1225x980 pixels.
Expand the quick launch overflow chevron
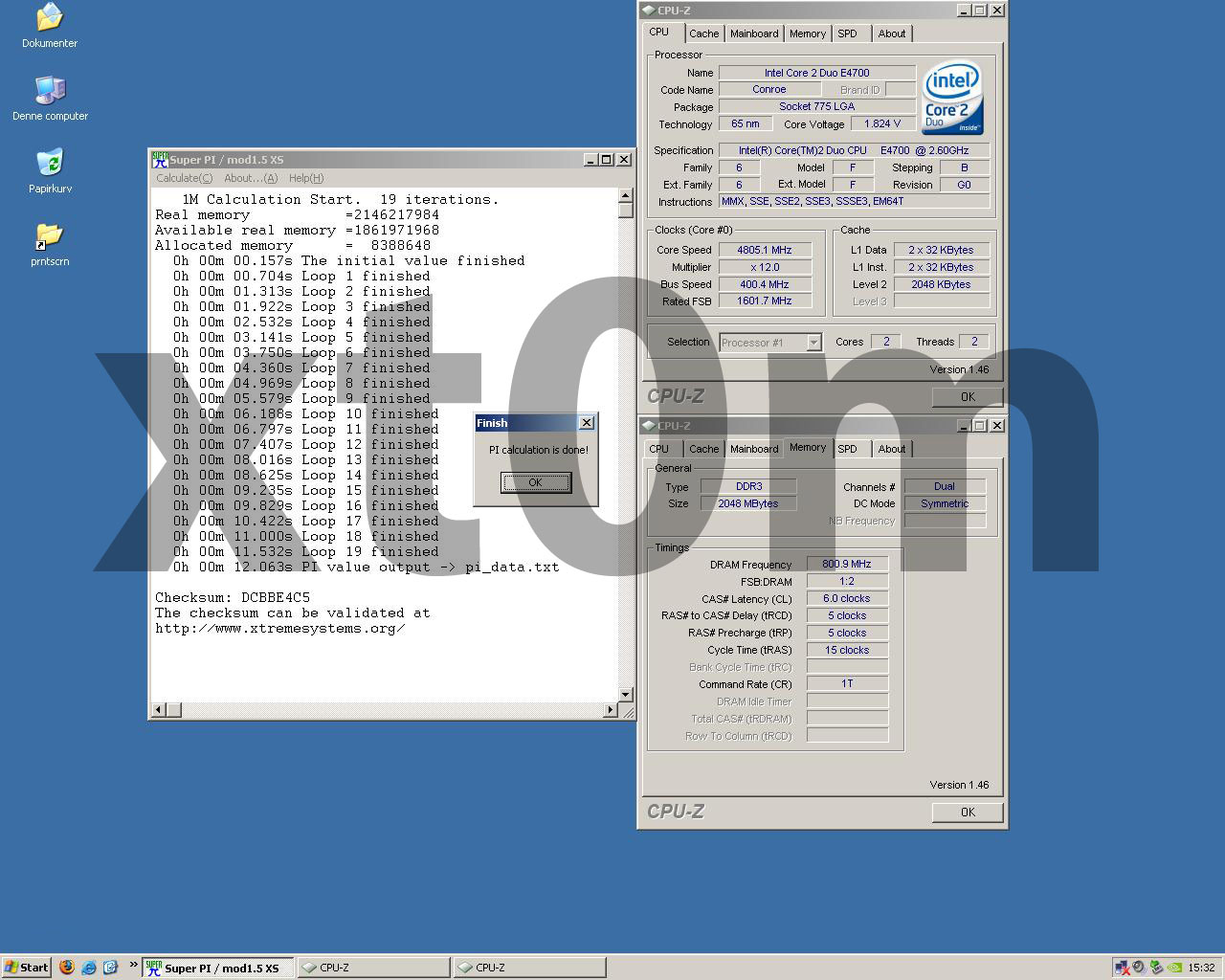point(133,965)
